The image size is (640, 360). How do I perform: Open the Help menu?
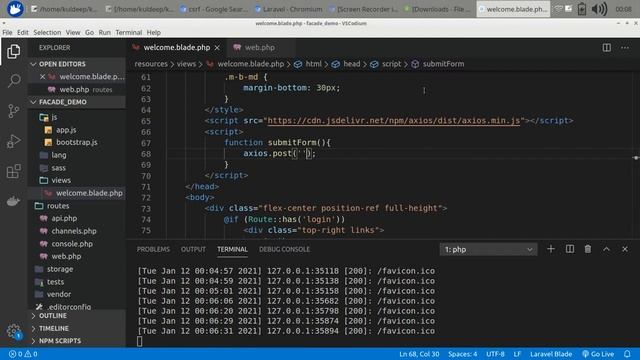pos(153,32)
